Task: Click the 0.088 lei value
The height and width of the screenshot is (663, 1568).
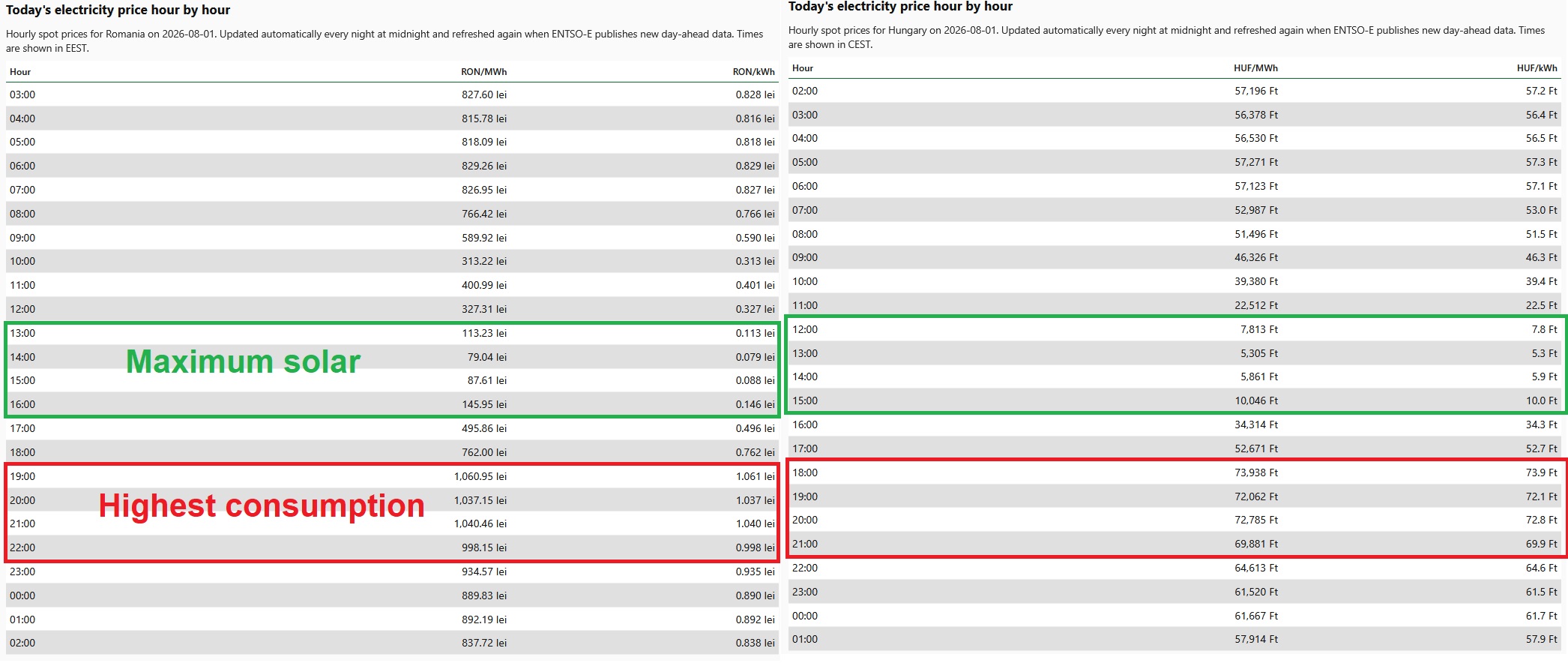Action: point(755,380)
